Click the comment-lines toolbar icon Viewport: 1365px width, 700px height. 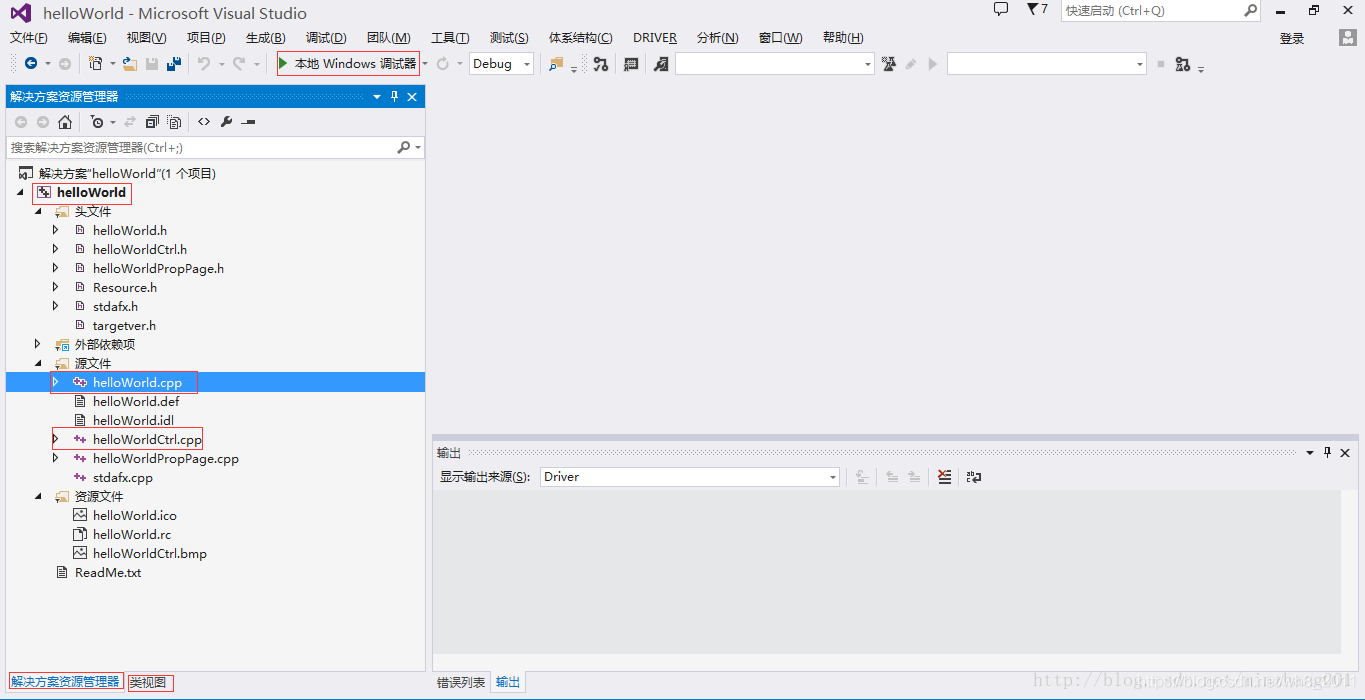(631, 63)
